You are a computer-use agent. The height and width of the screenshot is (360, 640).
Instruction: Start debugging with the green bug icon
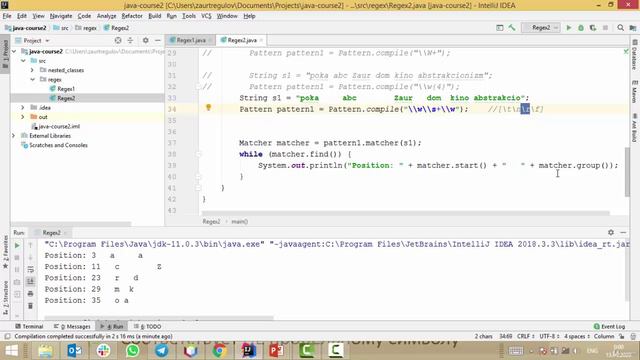(x=581, y=28)
